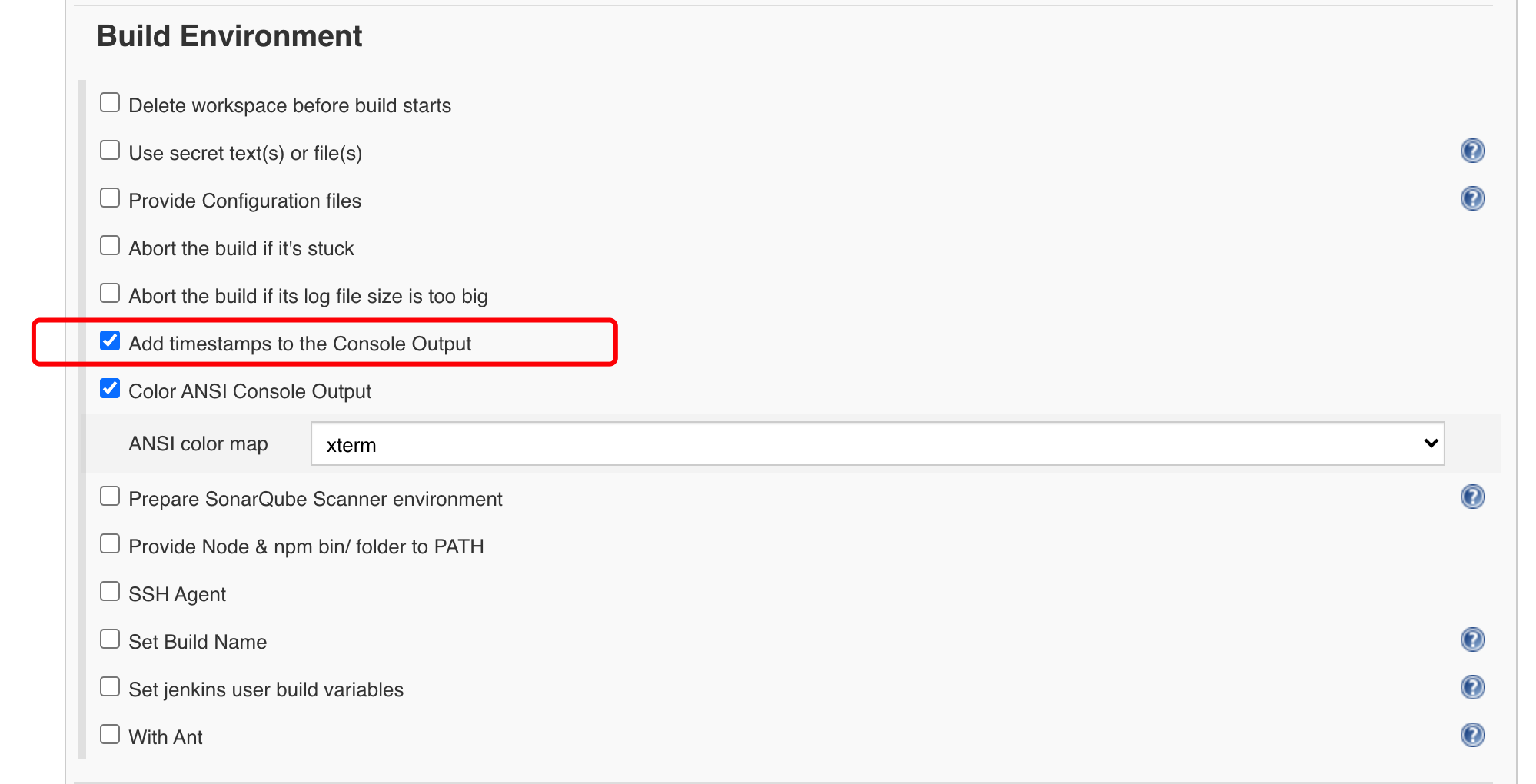
Task: Check Set jenkins user build variables
Action: 110,686
